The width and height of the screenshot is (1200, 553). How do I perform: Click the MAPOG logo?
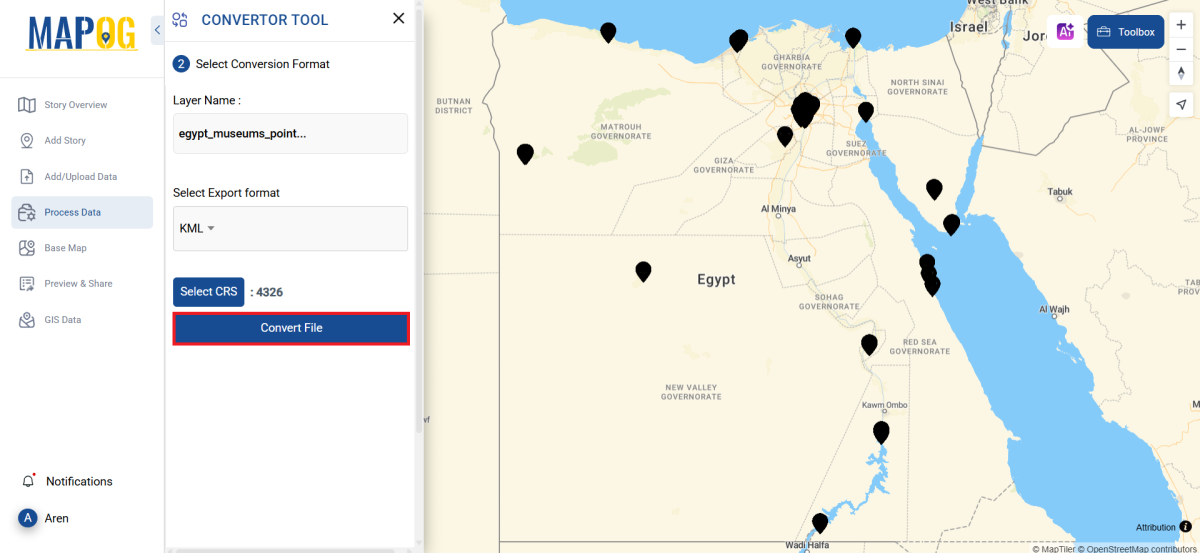82,34
